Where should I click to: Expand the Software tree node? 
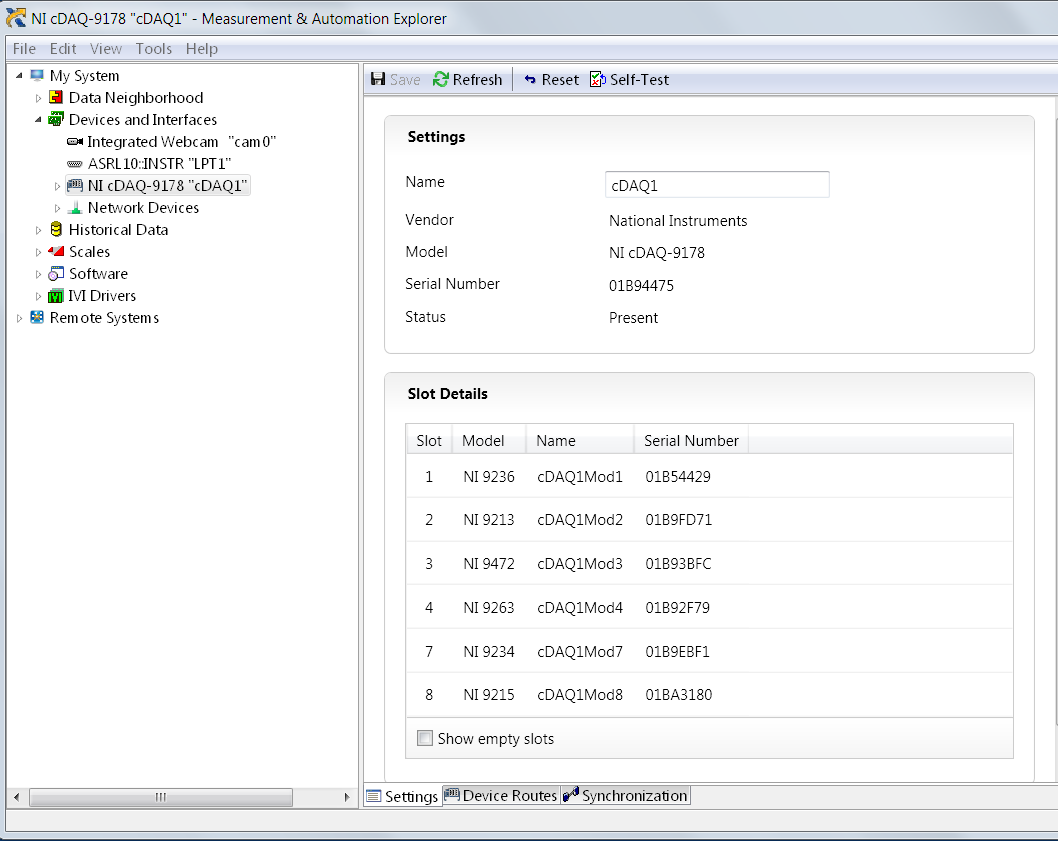tap(39, 274)
